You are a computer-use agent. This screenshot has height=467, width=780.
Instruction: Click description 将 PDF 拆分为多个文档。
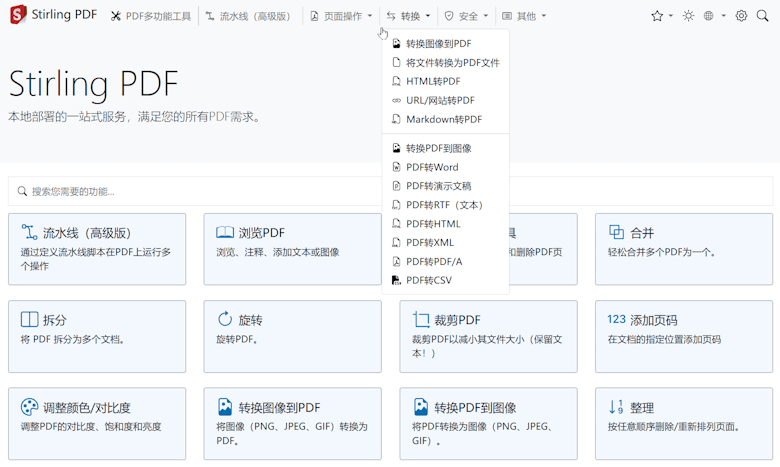point(73,340)
